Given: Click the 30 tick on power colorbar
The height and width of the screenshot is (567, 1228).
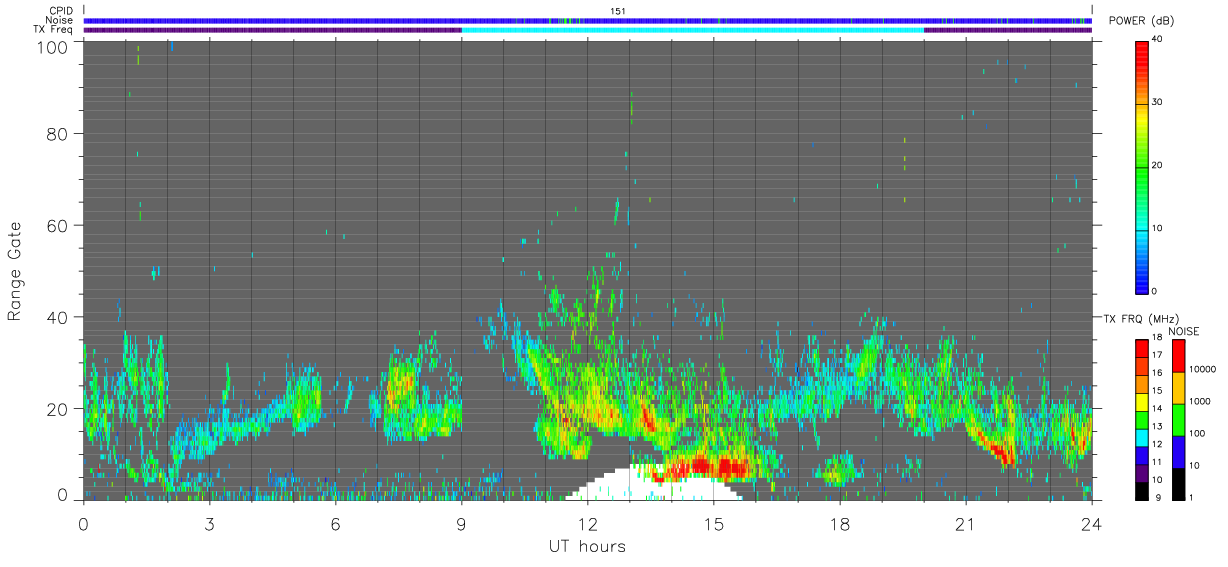Looking at the screenshot, I should (x=1157, y=103).
